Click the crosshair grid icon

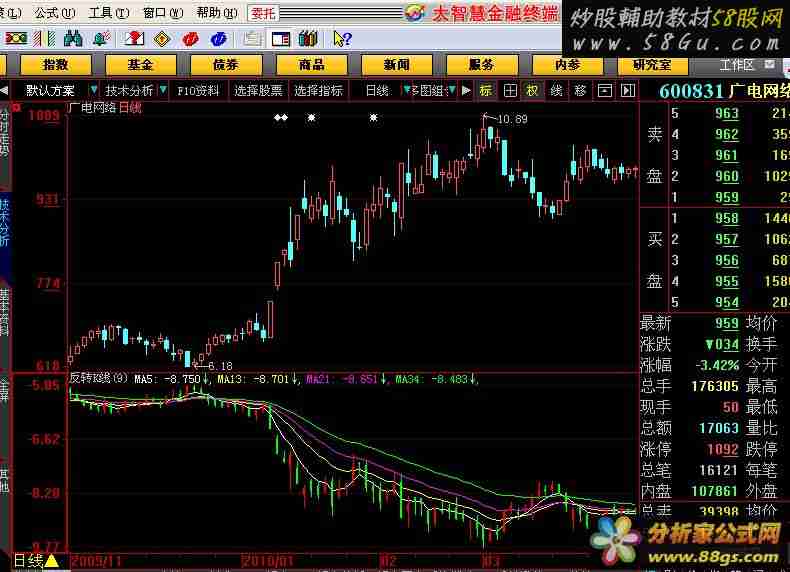coord(509,90)
